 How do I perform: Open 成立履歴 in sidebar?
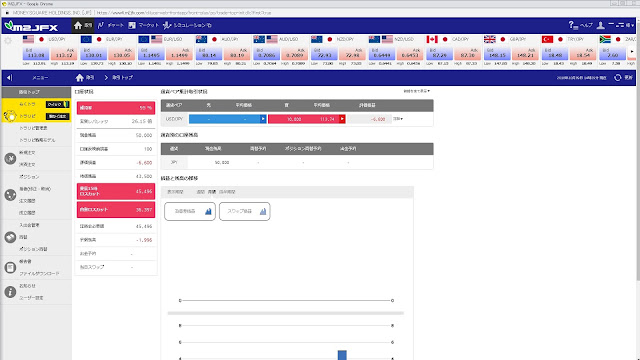click(x=27, y=213)
